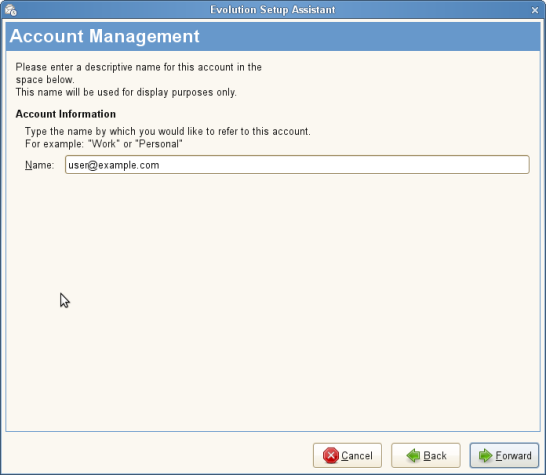Viewport: 546px width, 475px height.
Task: Click the 'For example: Work or Personal' hint
Action: 103,144
